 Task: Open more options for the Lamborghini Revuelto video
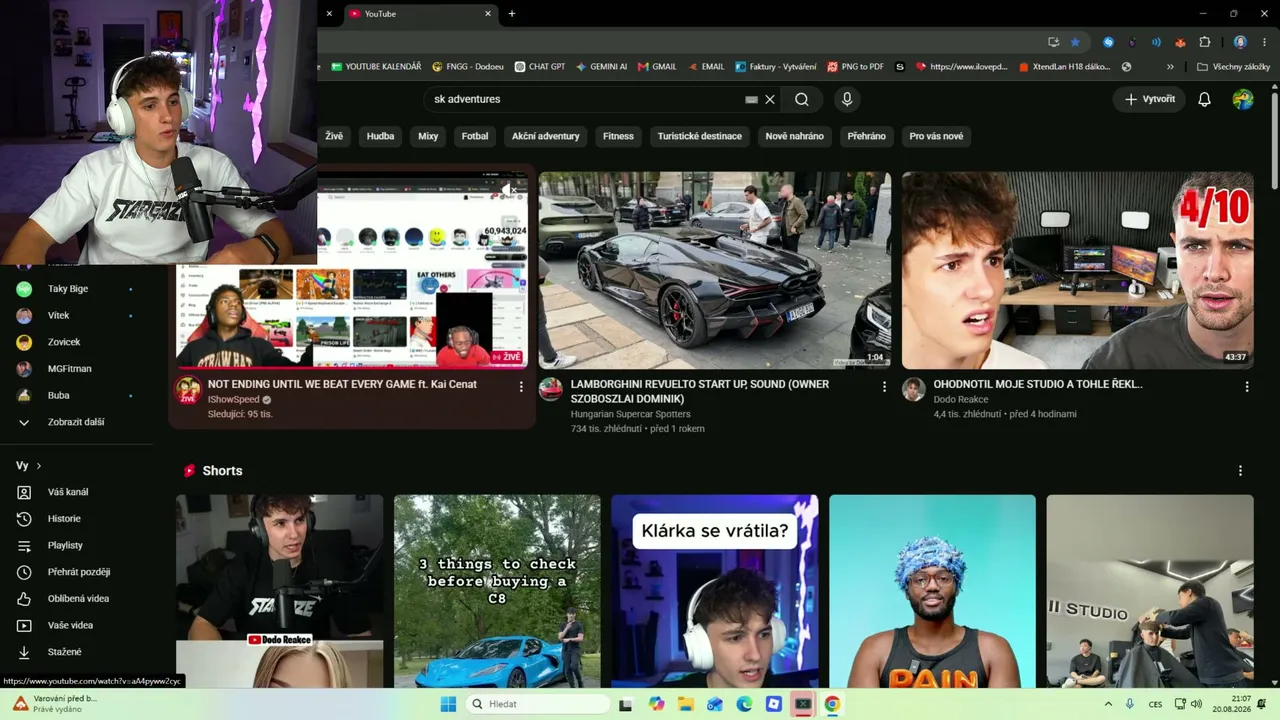884,386
